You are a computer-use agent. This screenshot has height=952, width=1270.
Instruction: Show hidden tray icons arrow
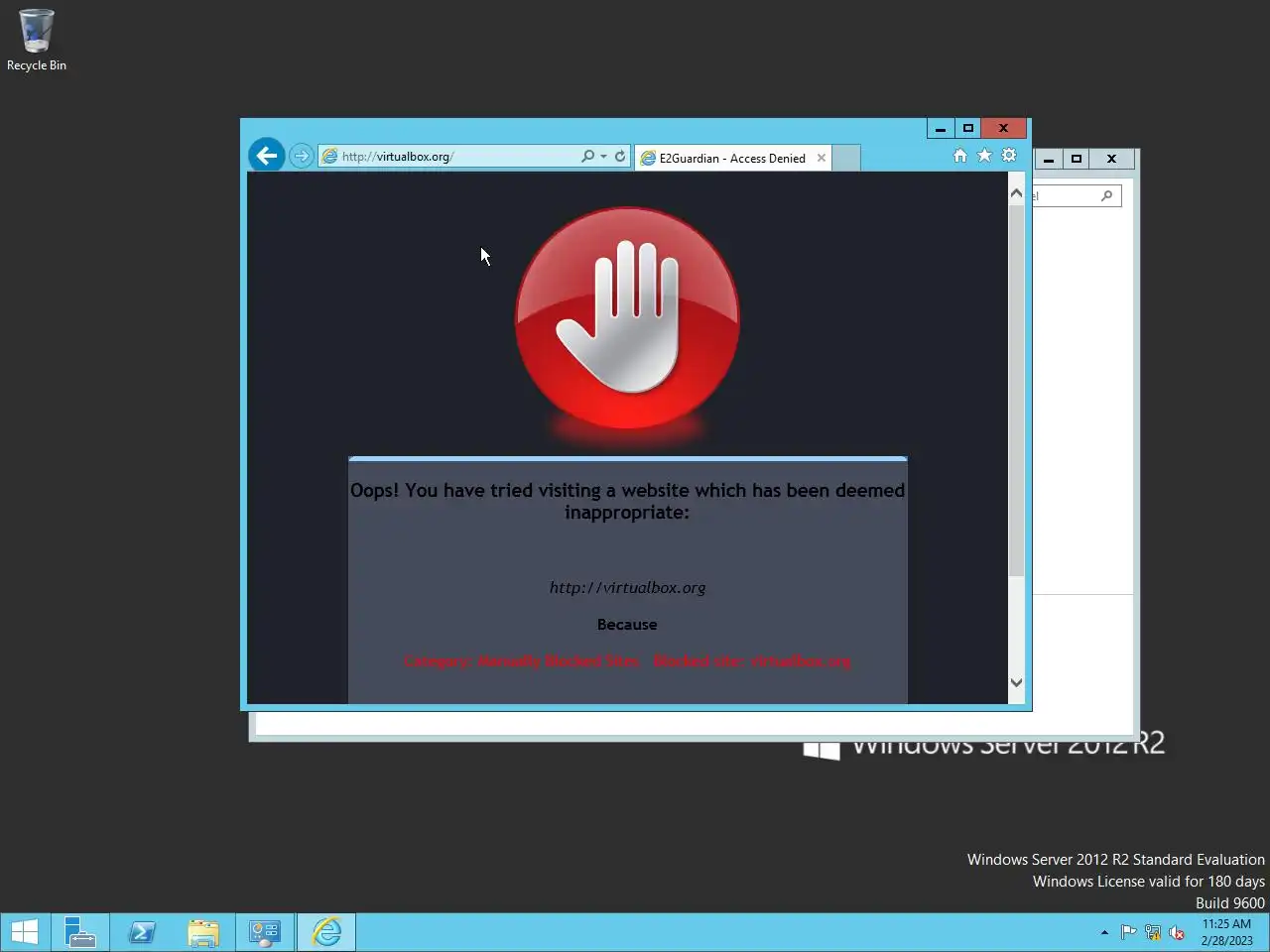pyautogui.click(x=1104, y=932)
